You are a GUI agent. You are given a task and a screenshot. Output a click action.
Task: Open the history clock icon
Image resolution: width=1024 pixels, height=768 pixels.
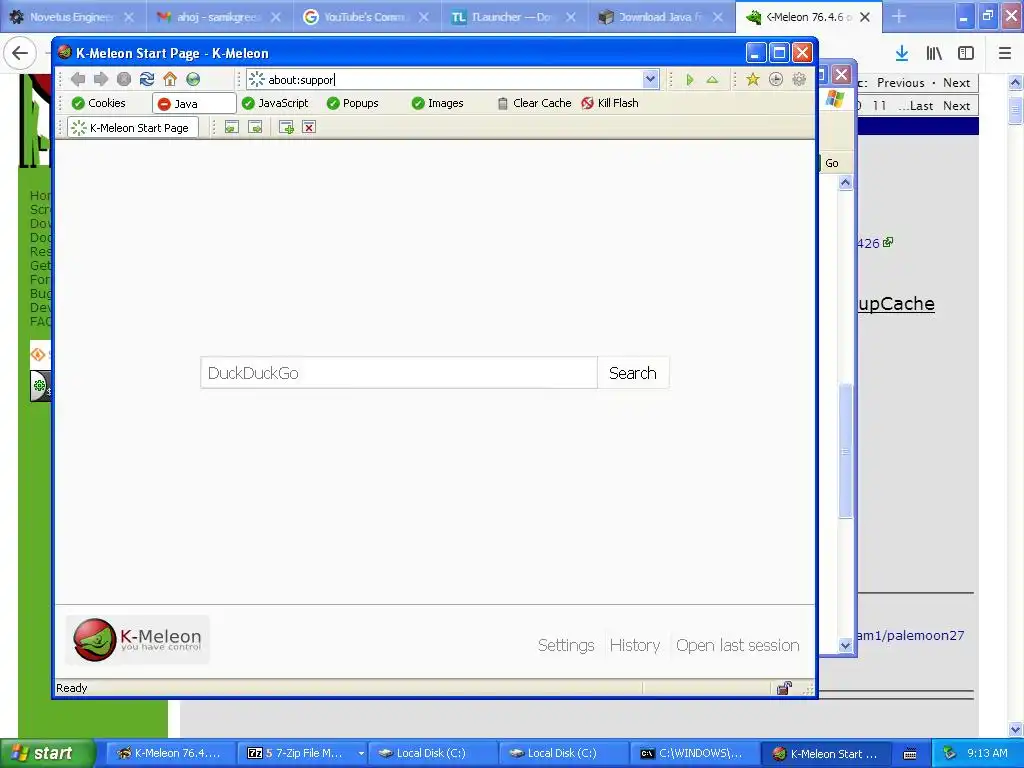click(x=776, y=79)
